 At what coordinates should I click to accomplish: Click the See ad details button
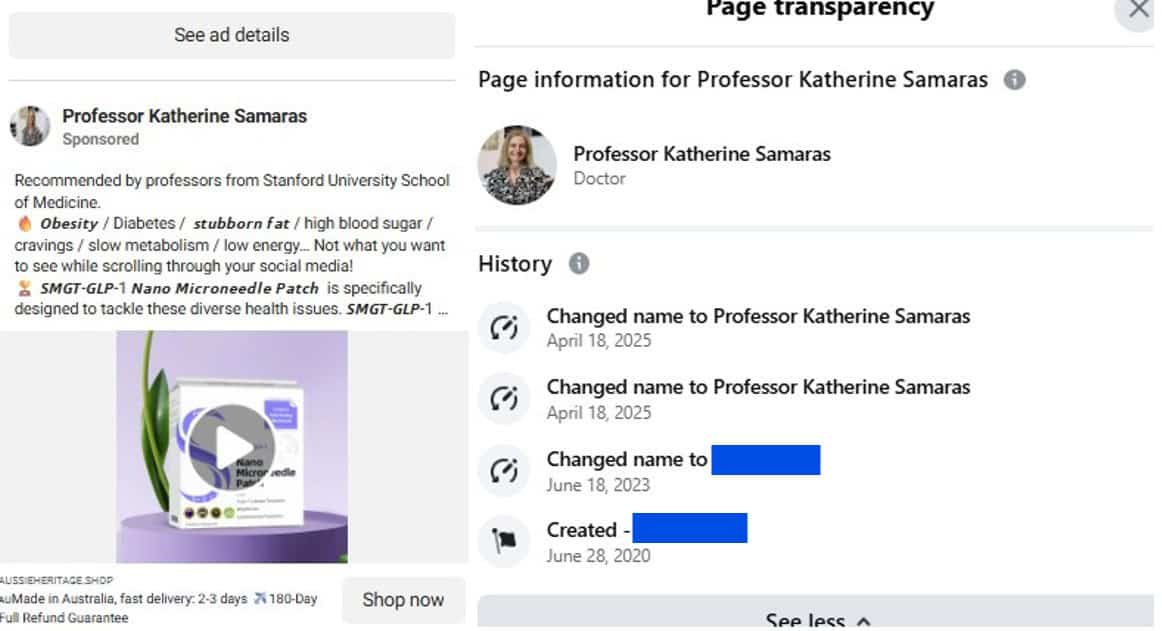coord(231,35)
